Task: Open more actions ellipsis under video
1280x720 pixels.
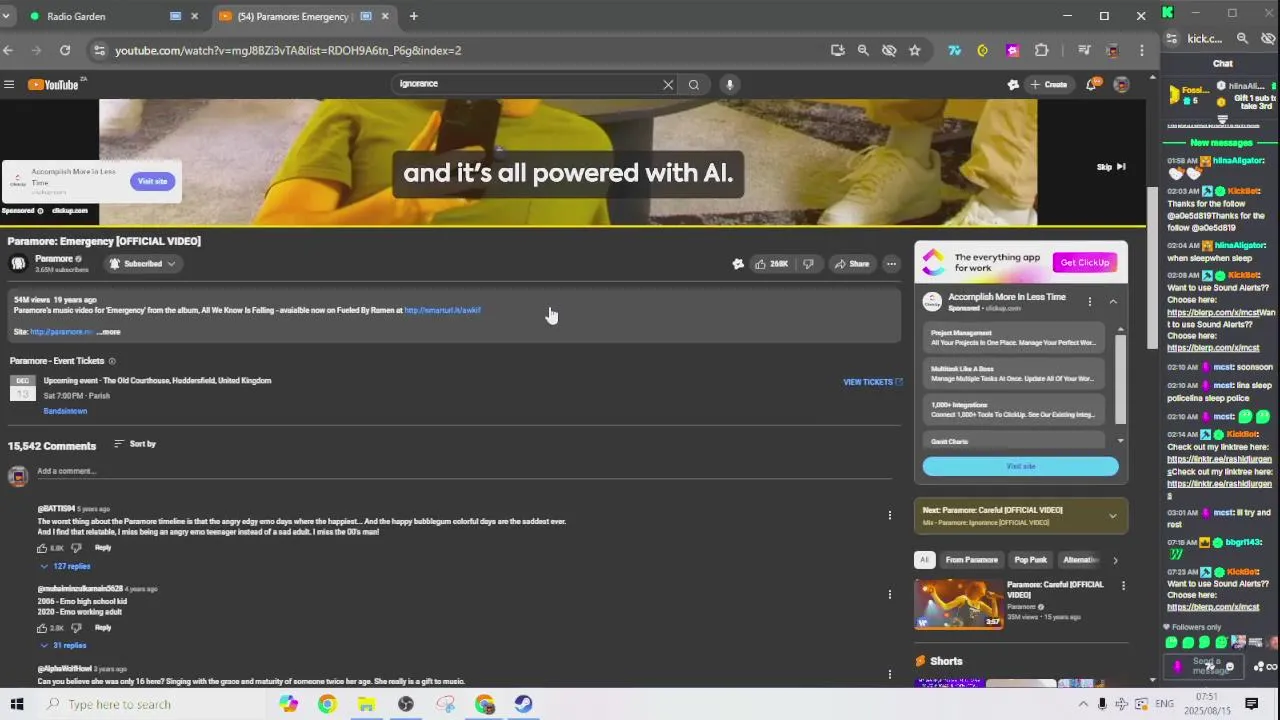Action: pyautogui.click(x=891, y=264)
